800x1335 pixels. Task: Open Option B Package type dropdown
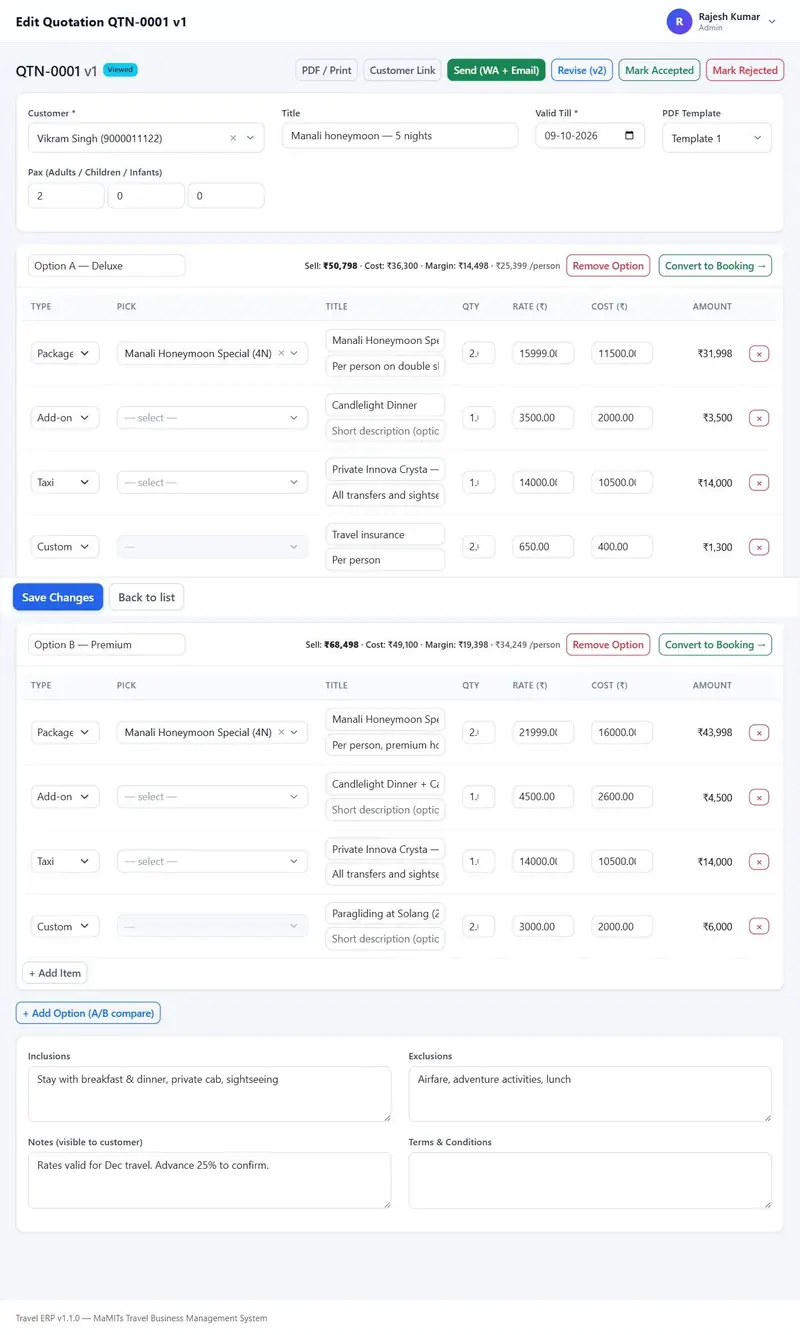tap(65, 732)
